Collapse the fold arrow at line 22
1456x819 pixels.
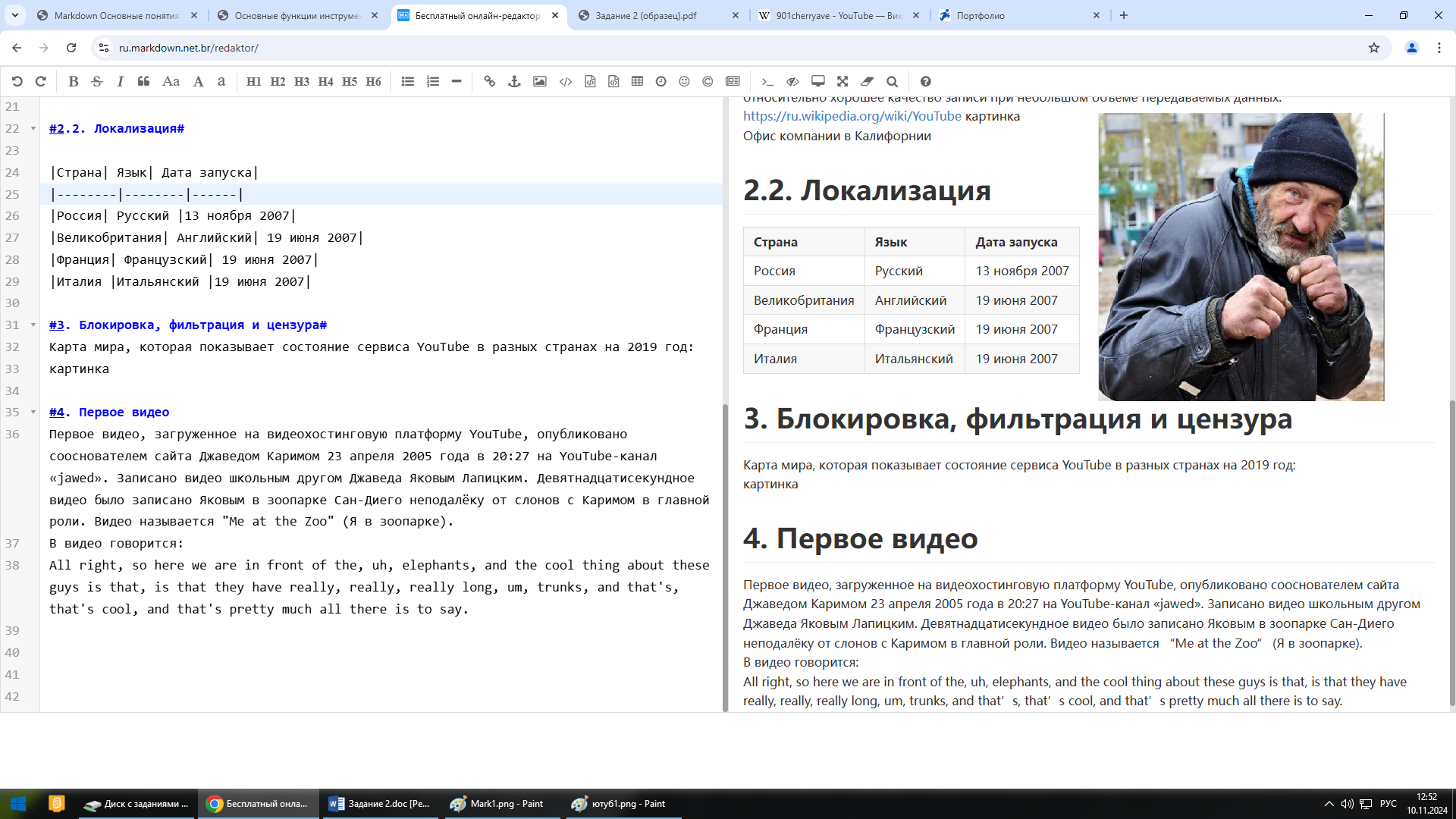tap(33, 128)
